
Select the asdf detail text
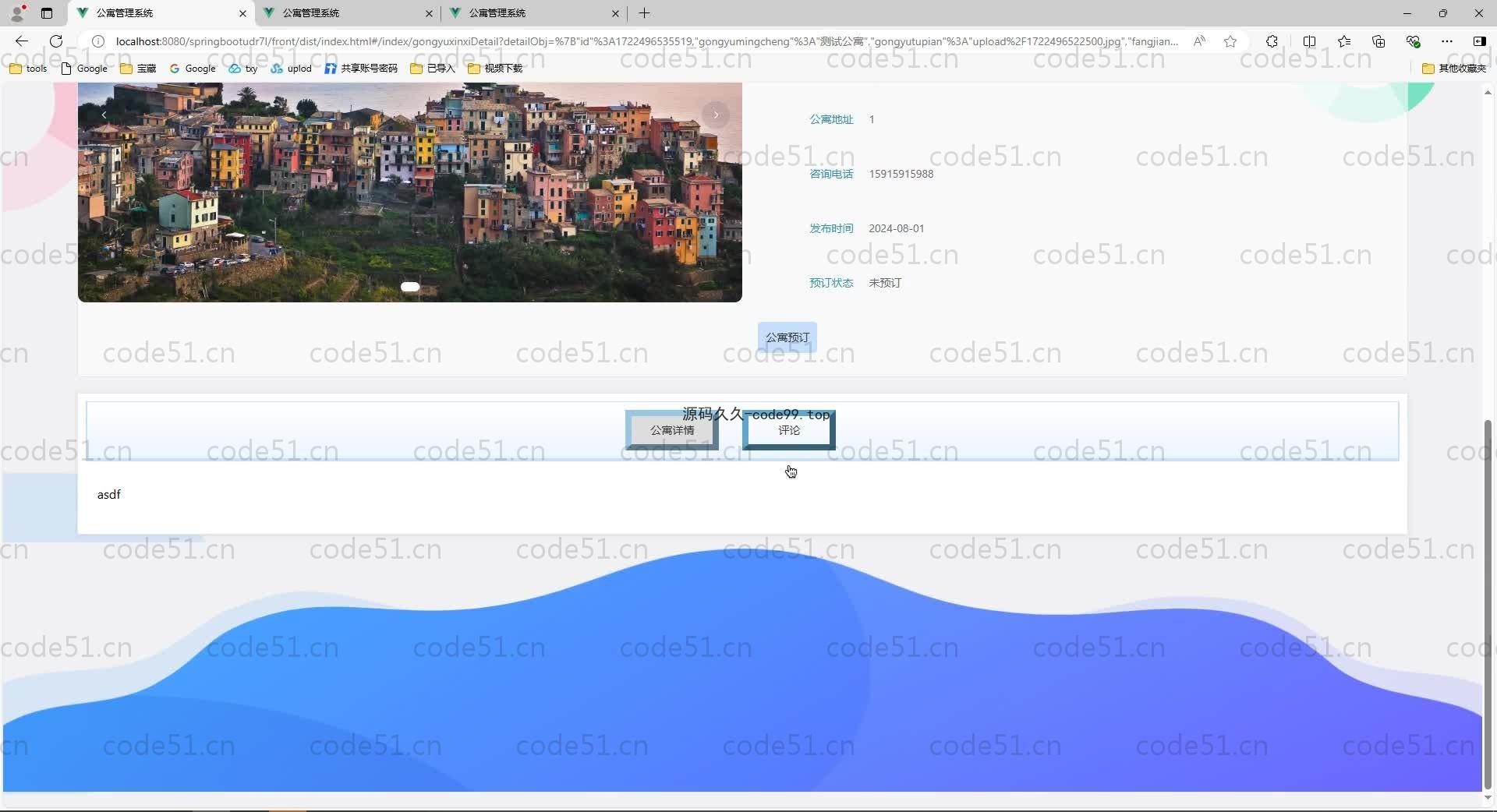(109, 494)
